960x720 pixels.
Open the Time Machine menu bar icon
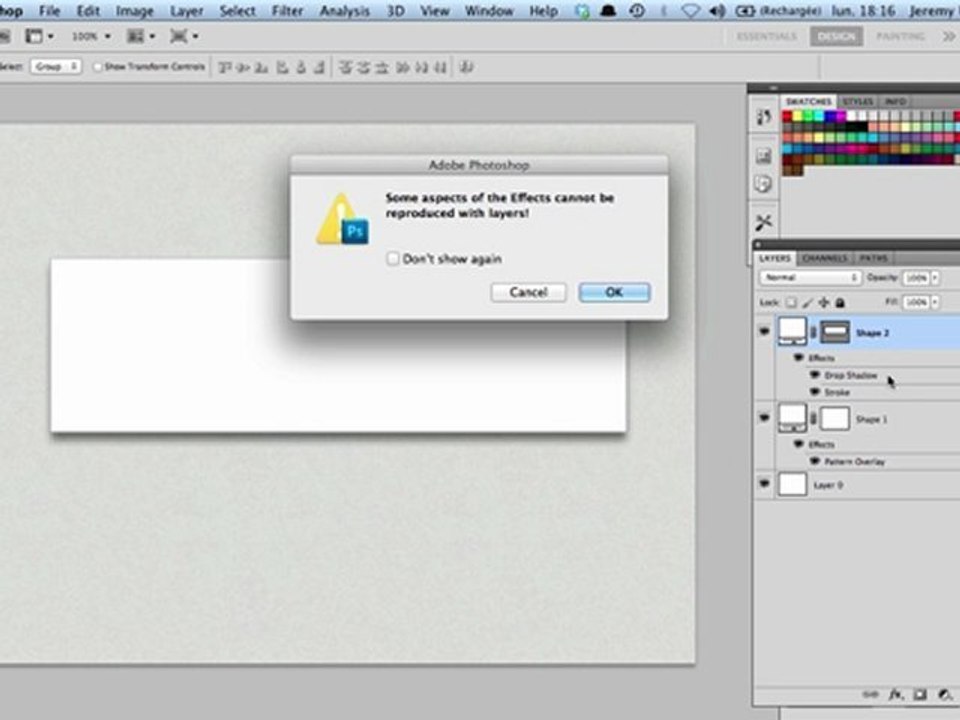637,10
